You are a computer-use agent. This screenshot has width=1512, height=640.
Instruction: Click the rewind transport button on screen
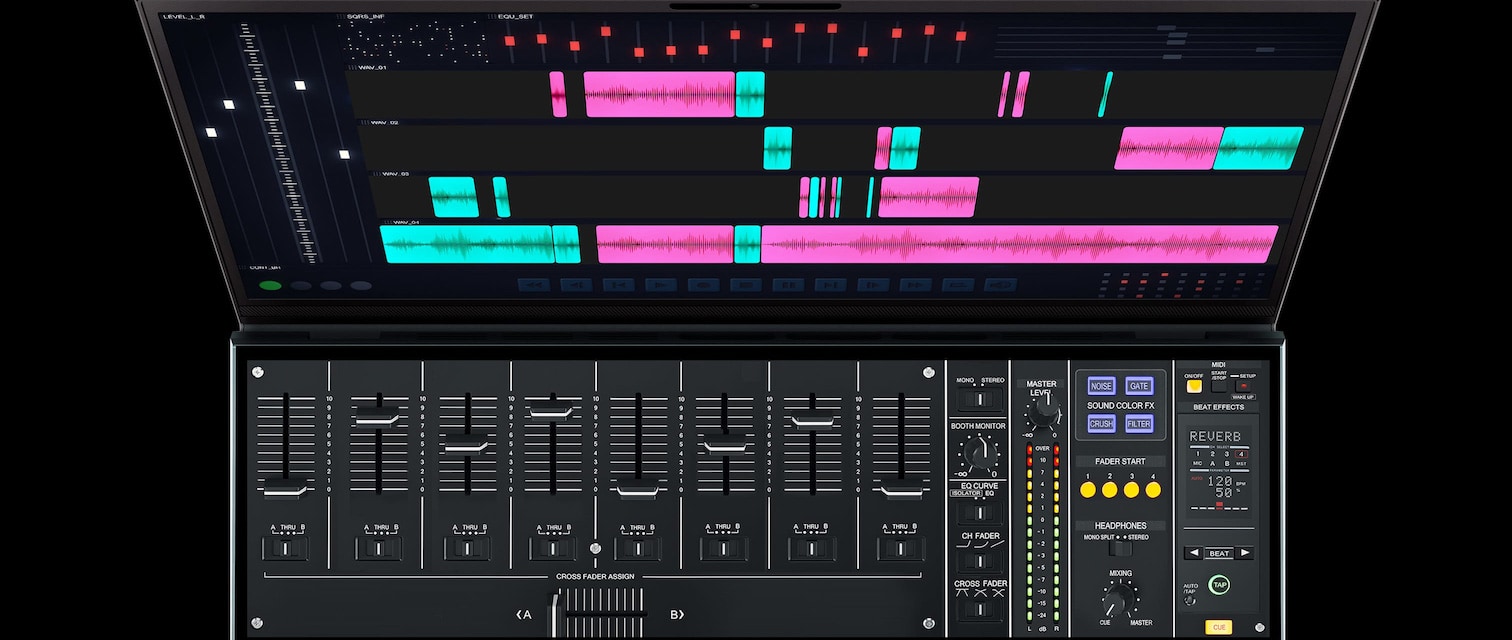click(534, 285)
